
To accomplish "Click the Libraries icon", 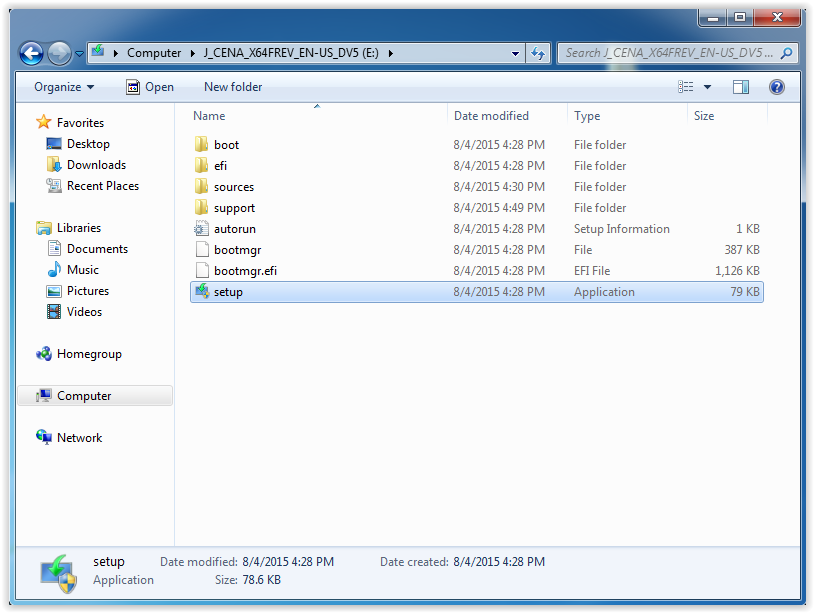I will pos(44,227).
